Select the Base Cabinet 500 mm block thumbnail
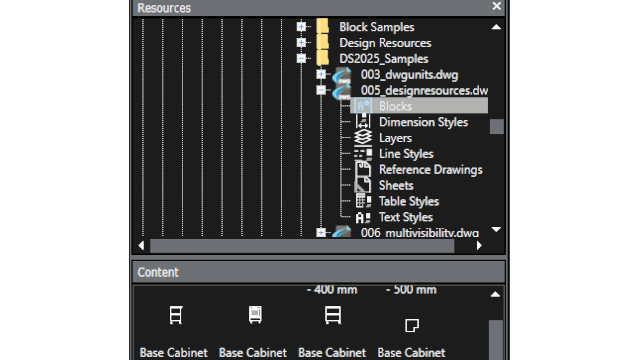Screen dimensions: 640x360 (x=411, y=325)
